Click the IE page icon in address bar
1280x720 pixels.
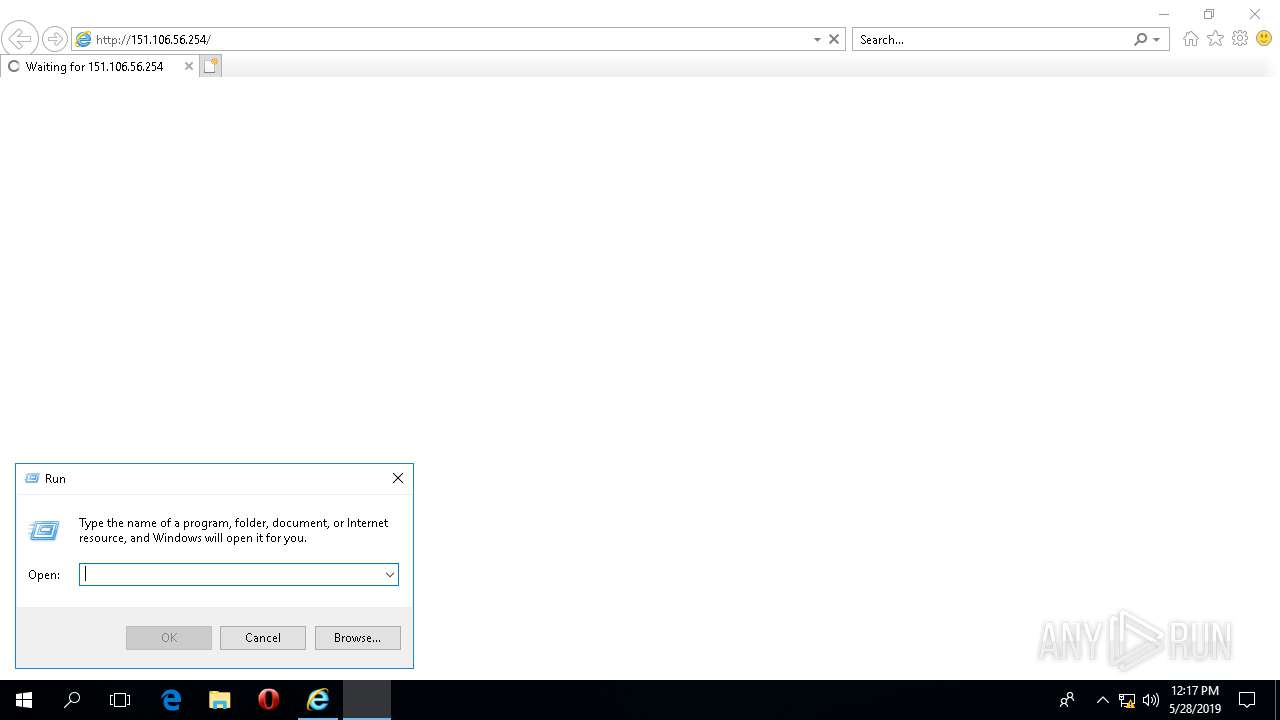84,39
